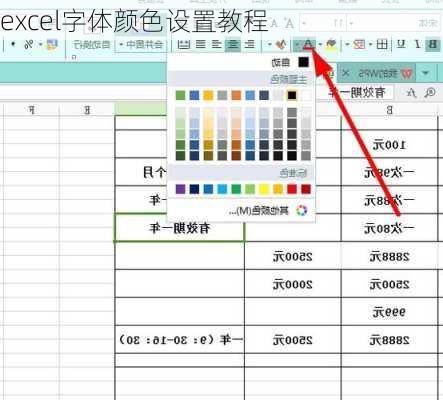443x400 pixels.
Task: Toggle Italic formatting button
Action: click(417, 44)
